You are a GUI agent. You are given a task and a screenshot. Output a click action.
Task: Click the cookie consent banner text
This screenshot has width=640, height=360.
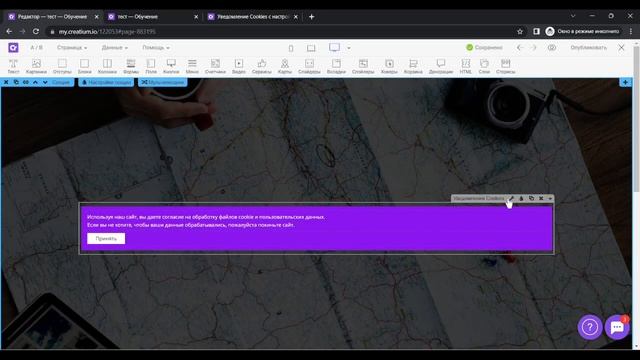[206, 221]
